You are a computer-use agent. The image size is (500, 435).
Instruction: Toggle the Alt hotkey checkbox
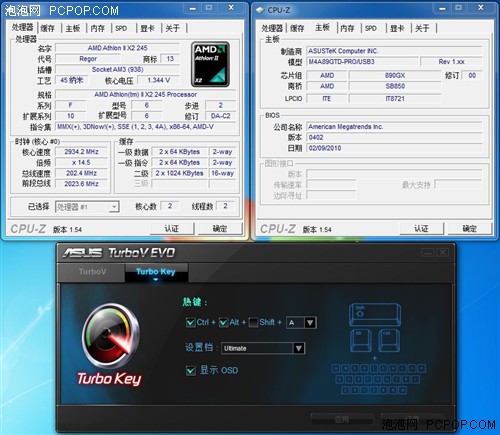click(x=223, y=322)
